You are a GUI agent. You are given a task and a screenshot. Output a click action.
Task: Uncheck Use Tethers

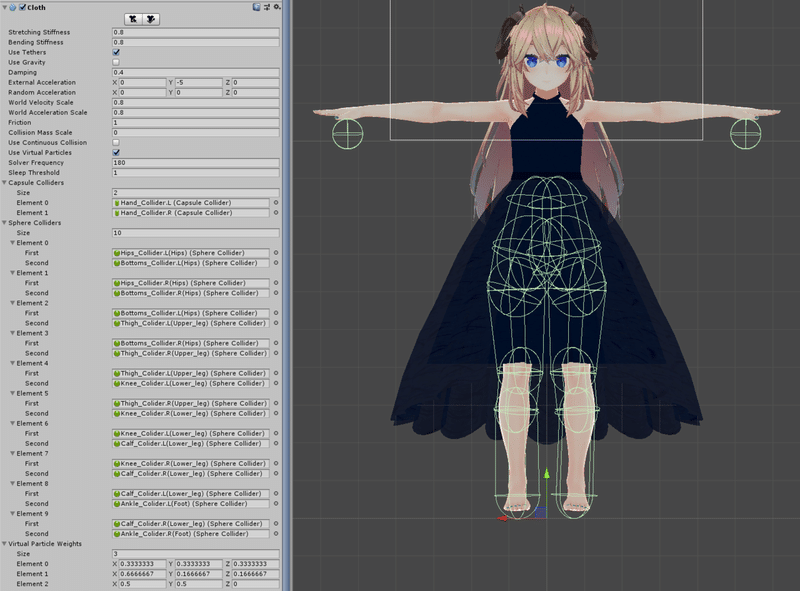click(116, 52)
